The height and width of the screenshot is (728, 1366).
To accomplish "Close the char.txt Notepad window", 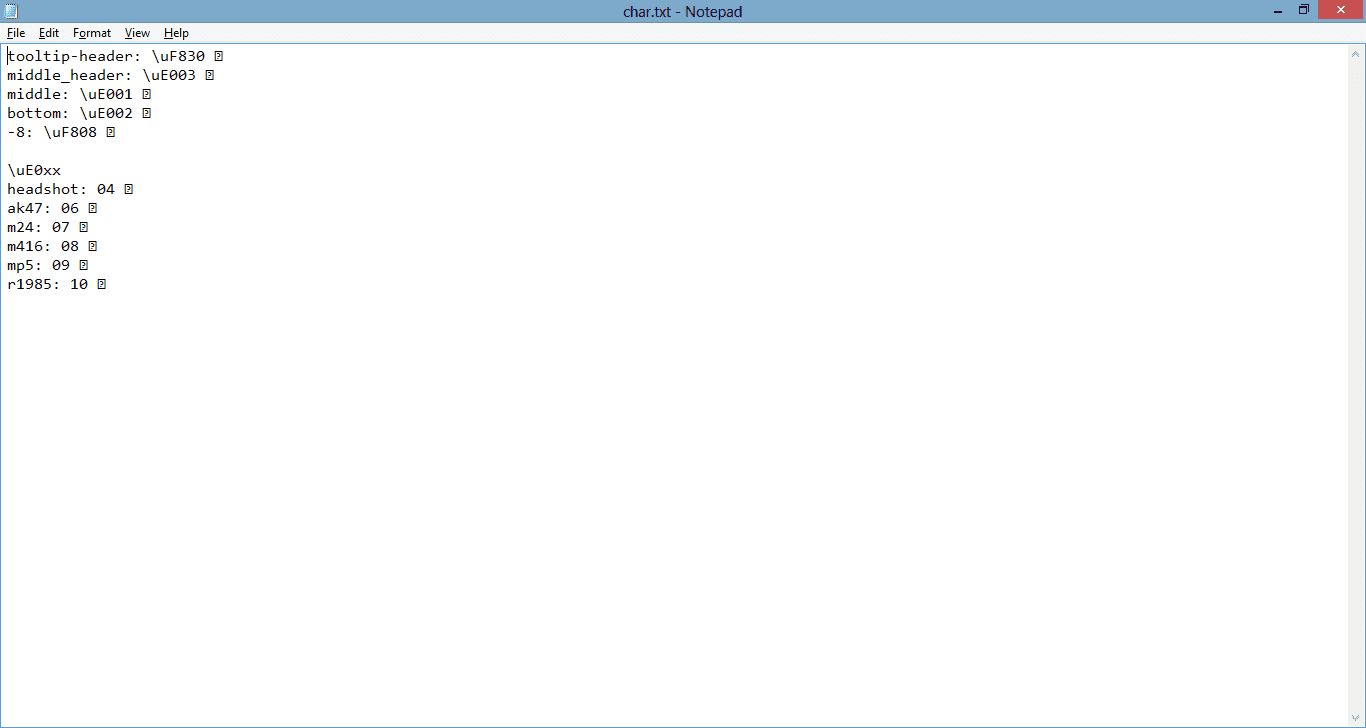I will tap(1340, 10).
